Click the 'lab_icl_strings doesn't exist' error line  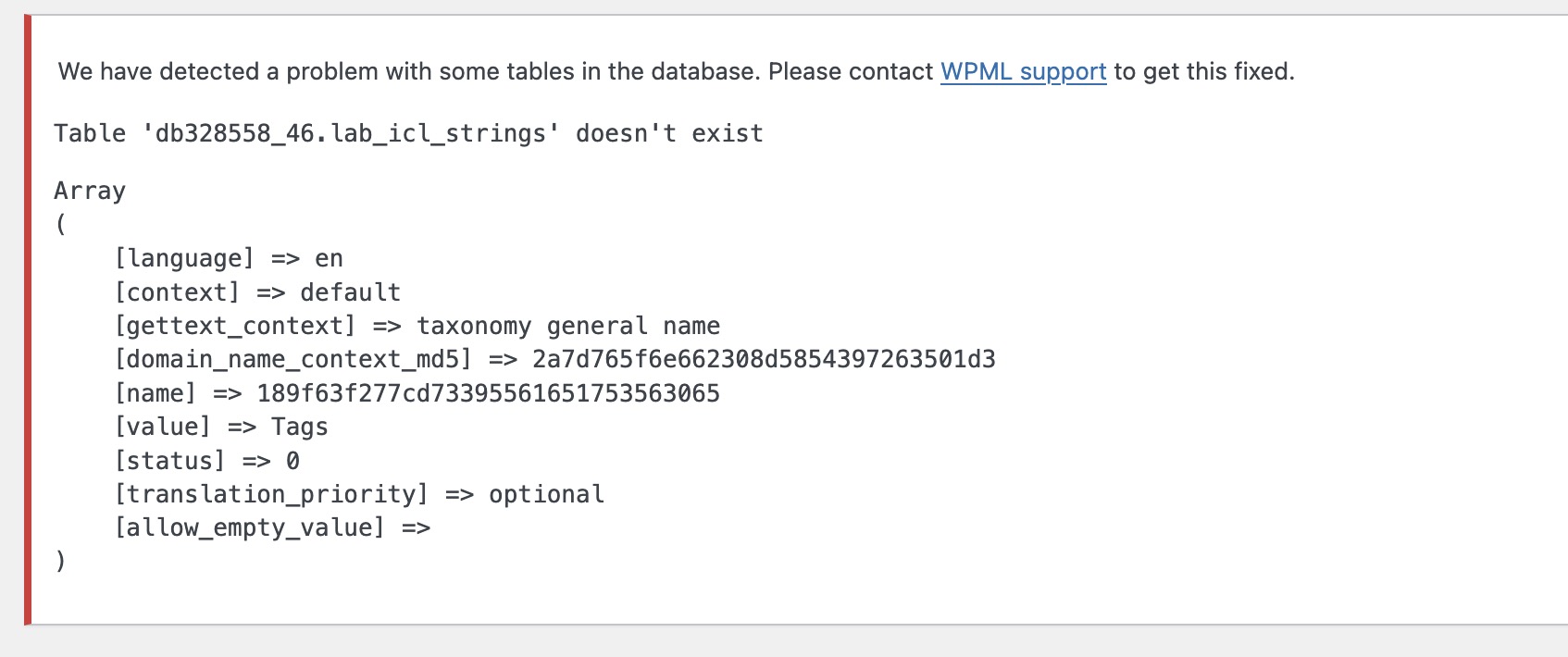[408, 133]
